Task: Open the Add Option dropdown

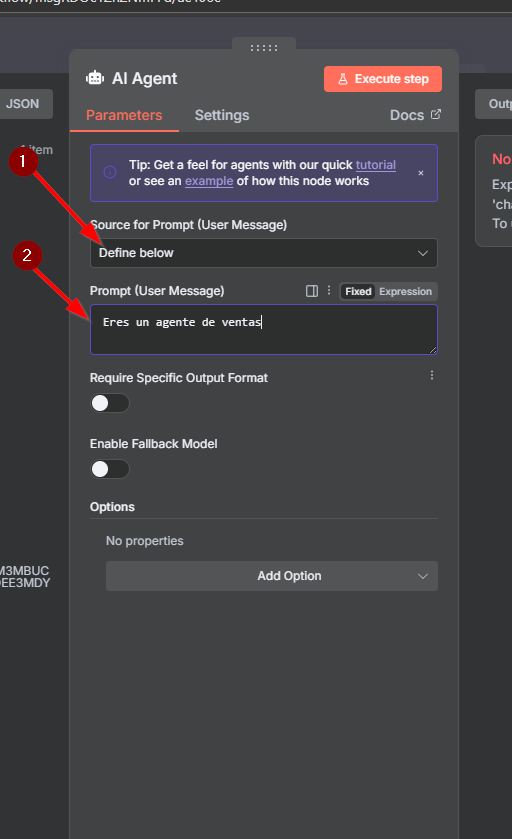Action: pyautogui.click(x=272, y=576)
